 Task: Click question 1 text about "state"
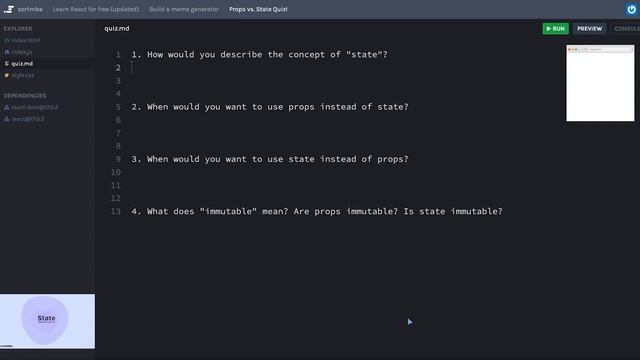coord(259,55)
